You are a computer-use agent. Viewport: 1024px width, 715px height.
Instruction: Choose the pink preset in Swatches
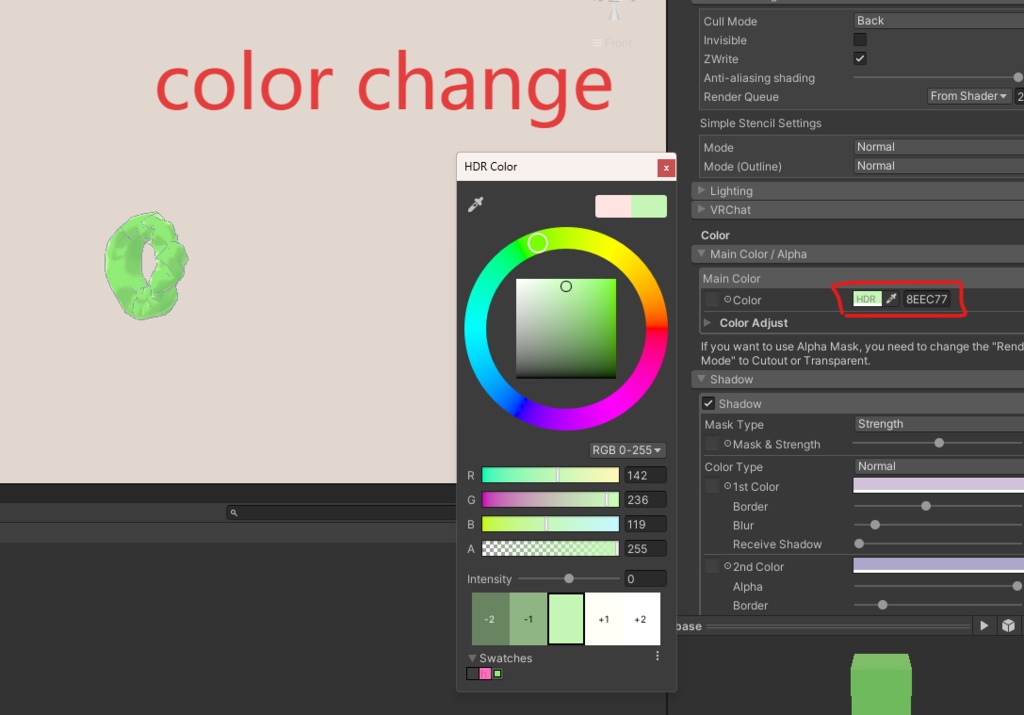click(485, 674)
